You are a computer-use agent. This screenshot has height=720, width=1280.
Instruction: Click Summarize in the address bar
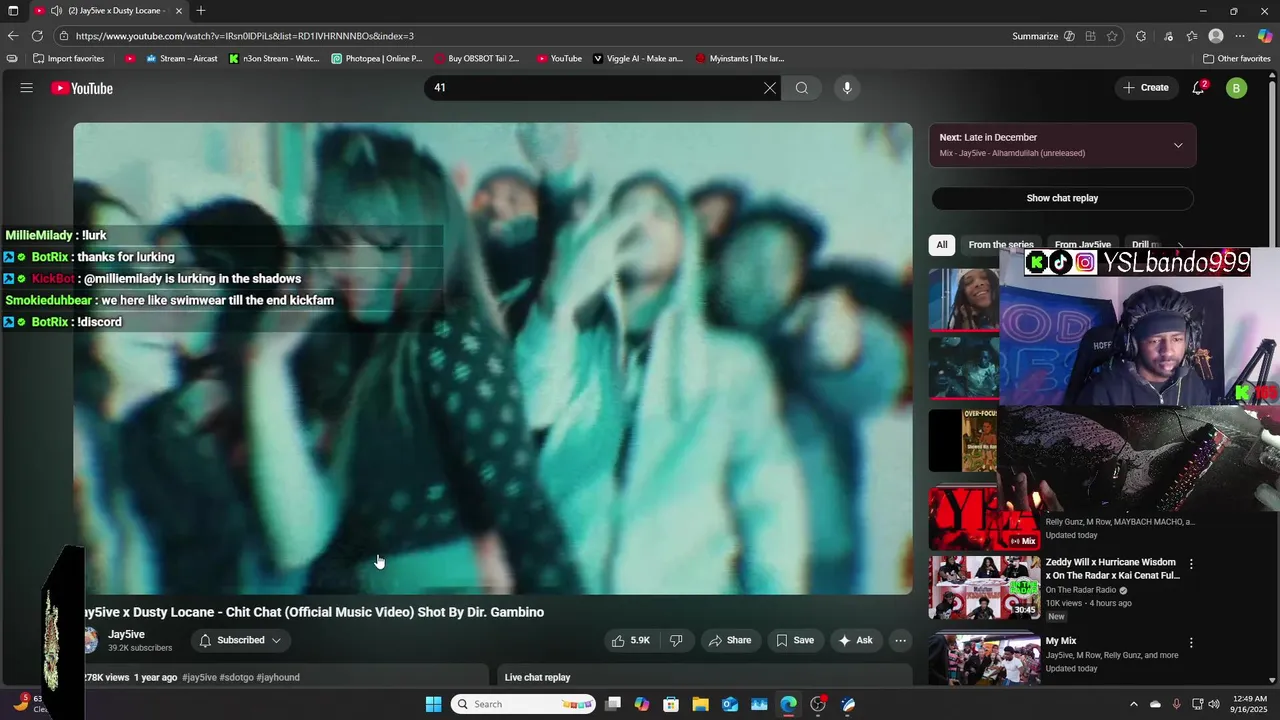tap(1035, 36)
